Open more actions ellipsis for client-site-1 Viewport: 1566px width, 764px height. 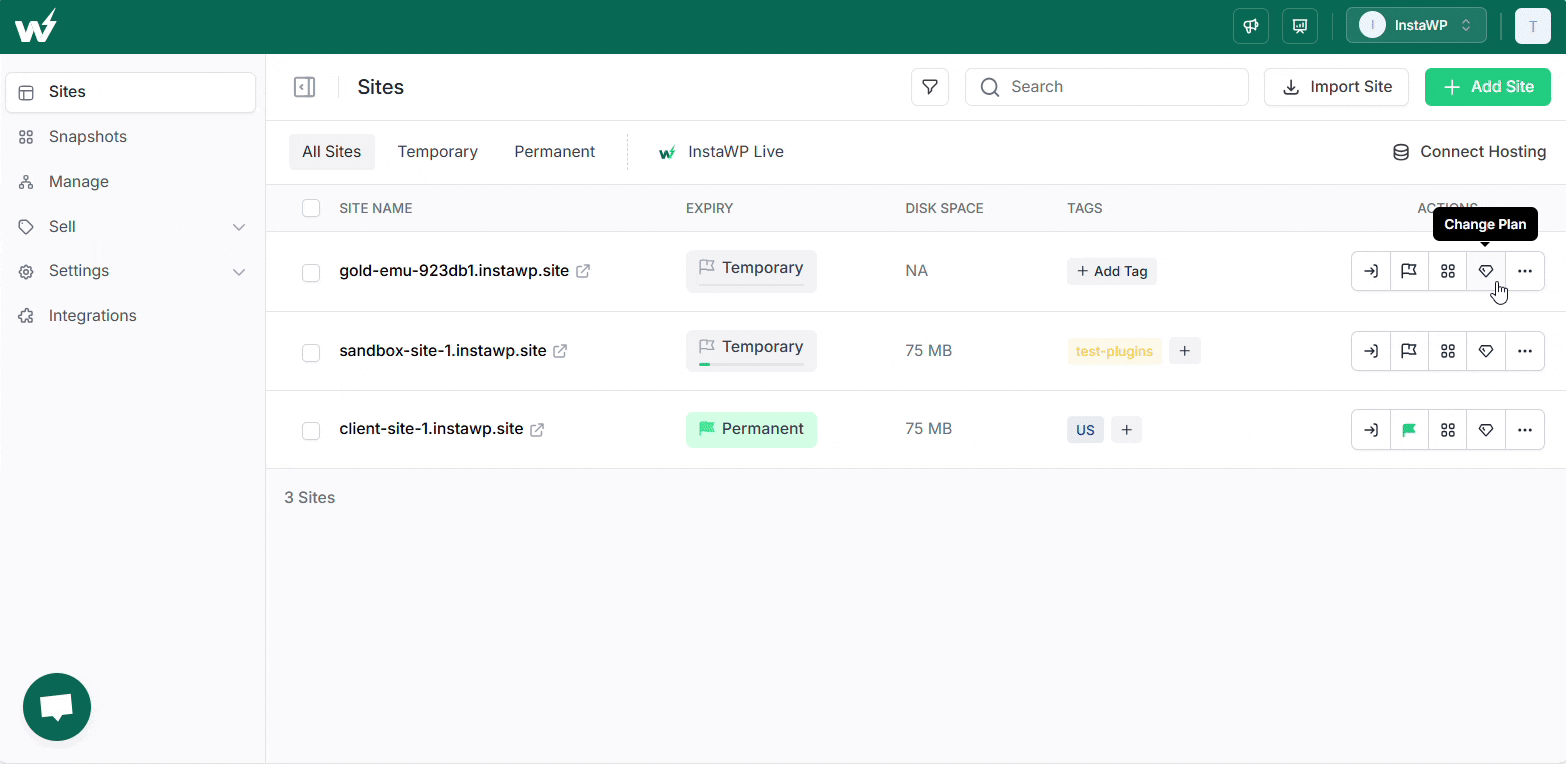click(1525, 430)
